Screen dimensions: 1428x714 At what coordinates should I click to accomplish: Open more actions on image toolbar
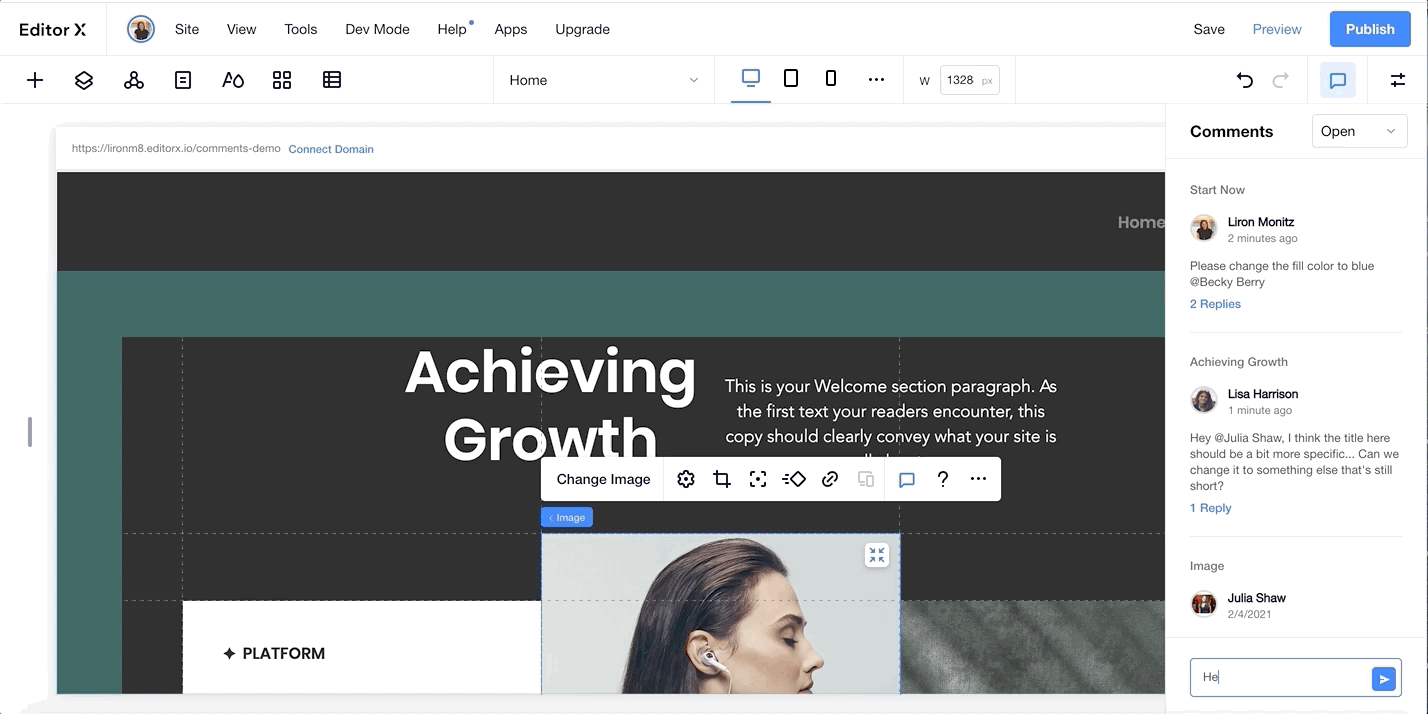pos(978,479)
